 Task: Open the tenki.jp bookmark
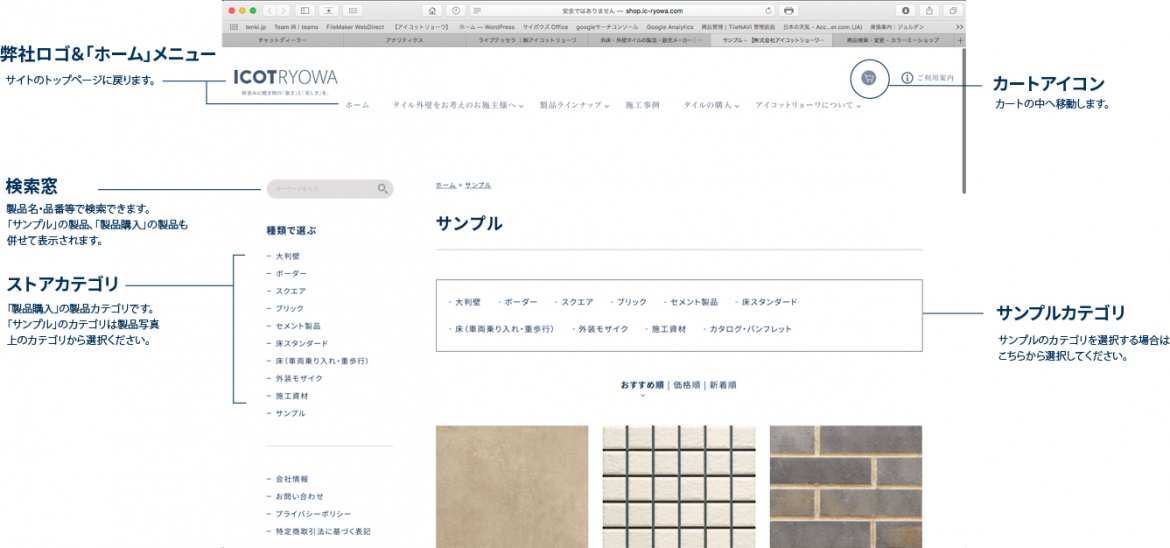[x=256, y=27]
